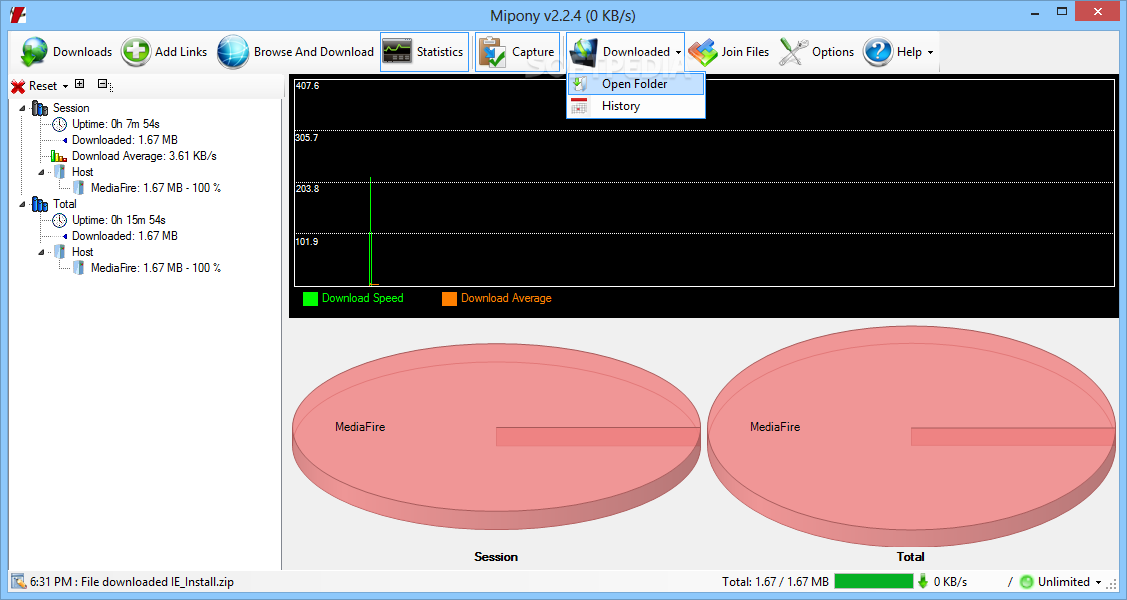Collapse the Total tree node
The image size is (1127, 600).
coord(22,205)
